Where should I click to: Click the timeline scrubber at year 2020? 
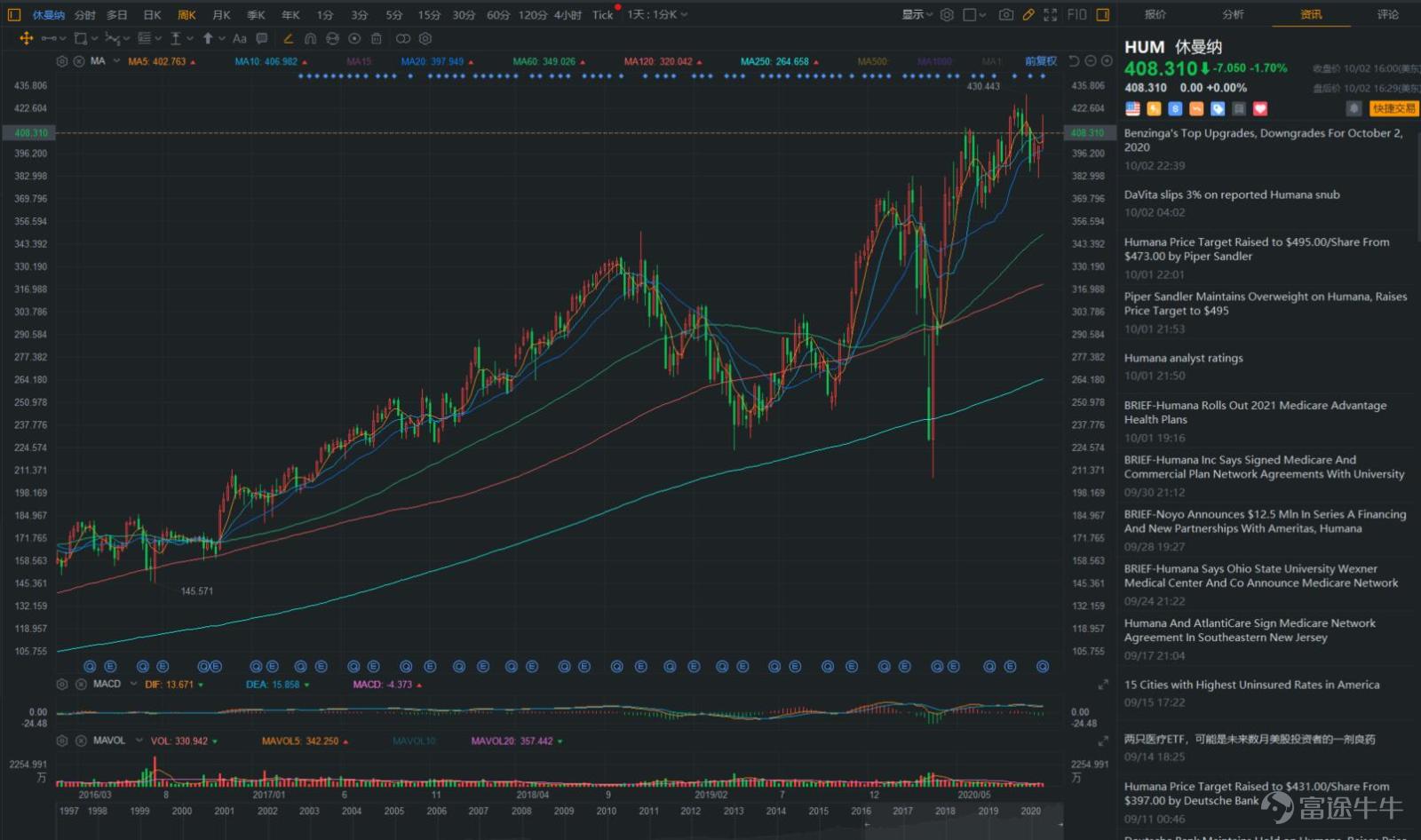(1030, 811)
